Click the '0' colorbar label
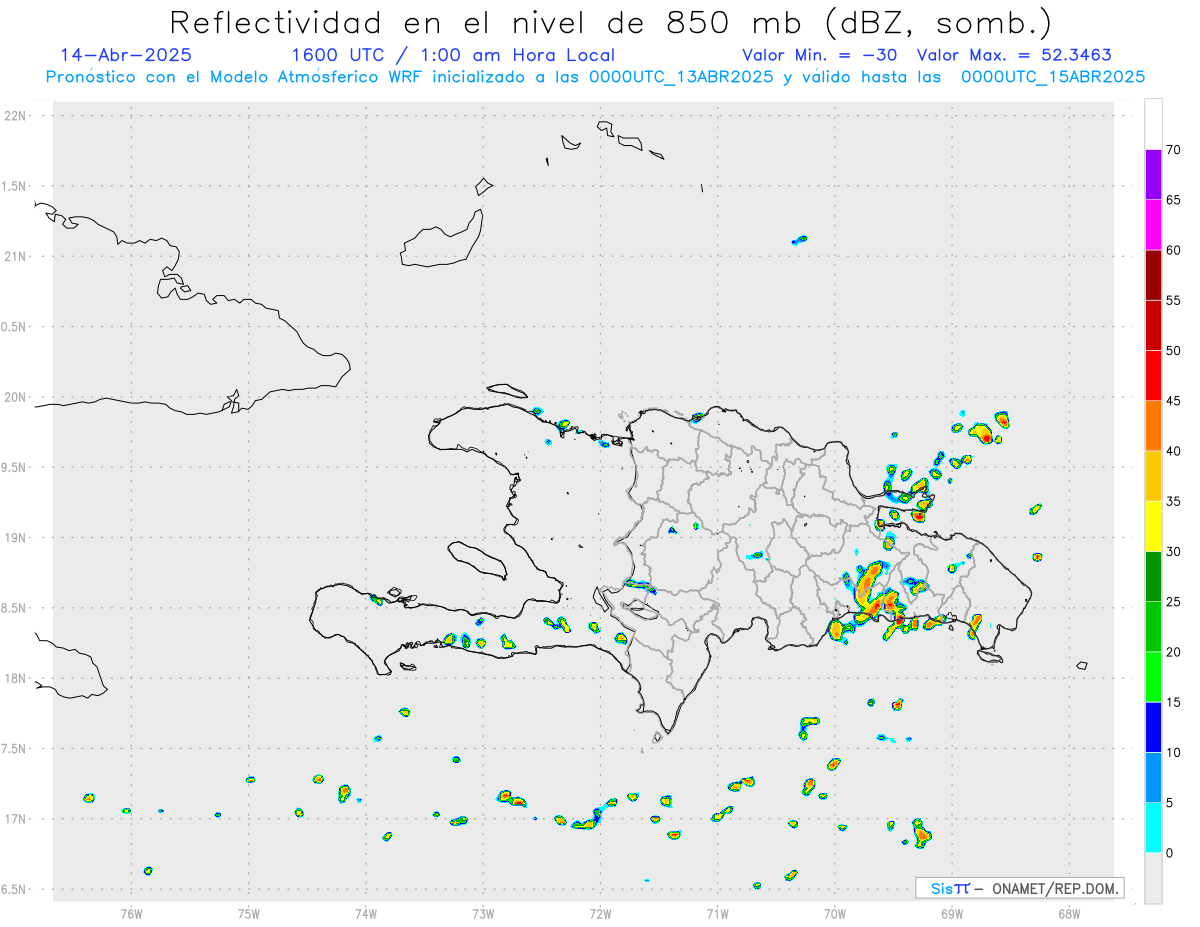This screenshot has height=927, width=1200. click(x=1170, y=853)
